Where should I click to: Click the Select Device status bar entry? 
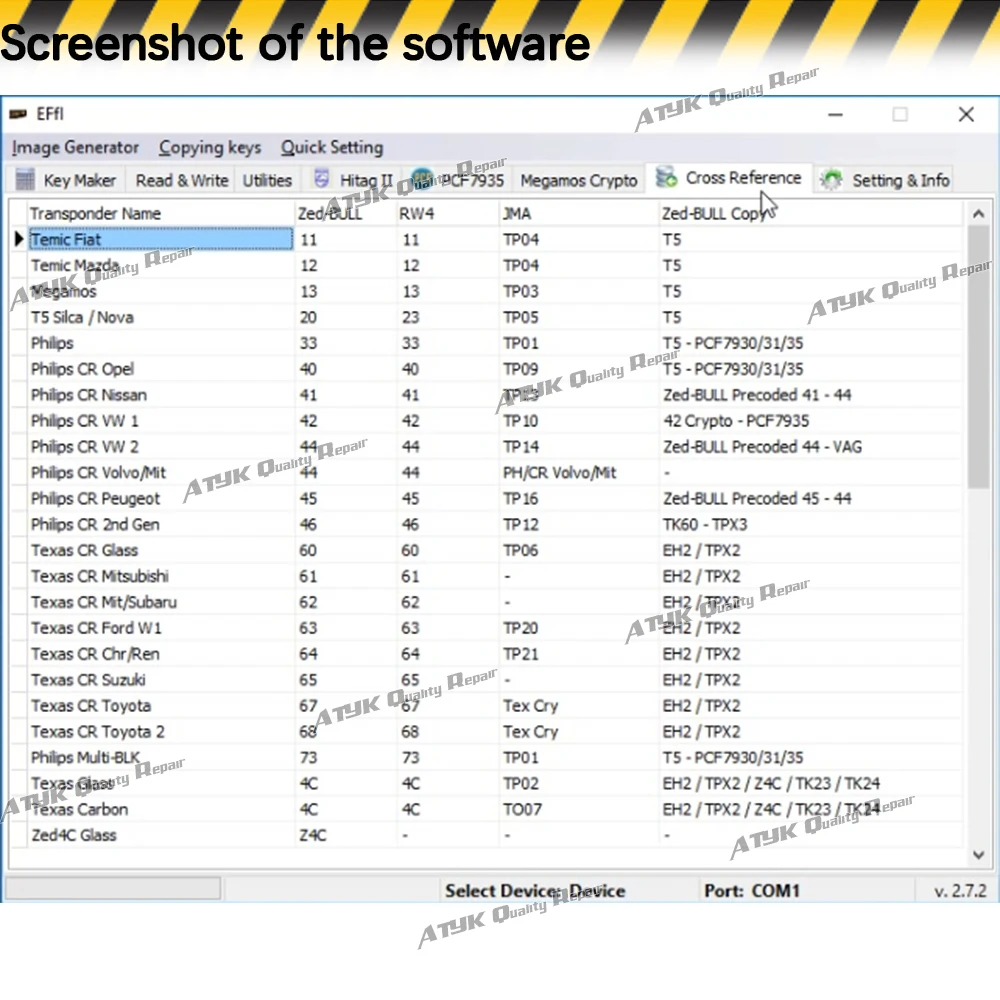pyautogui.click(x=535, y=891)
